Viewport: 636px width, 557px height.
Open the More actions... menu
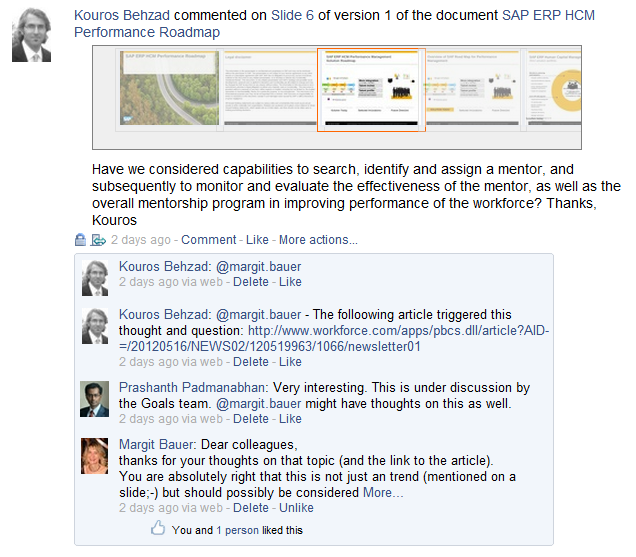point(318,240)
